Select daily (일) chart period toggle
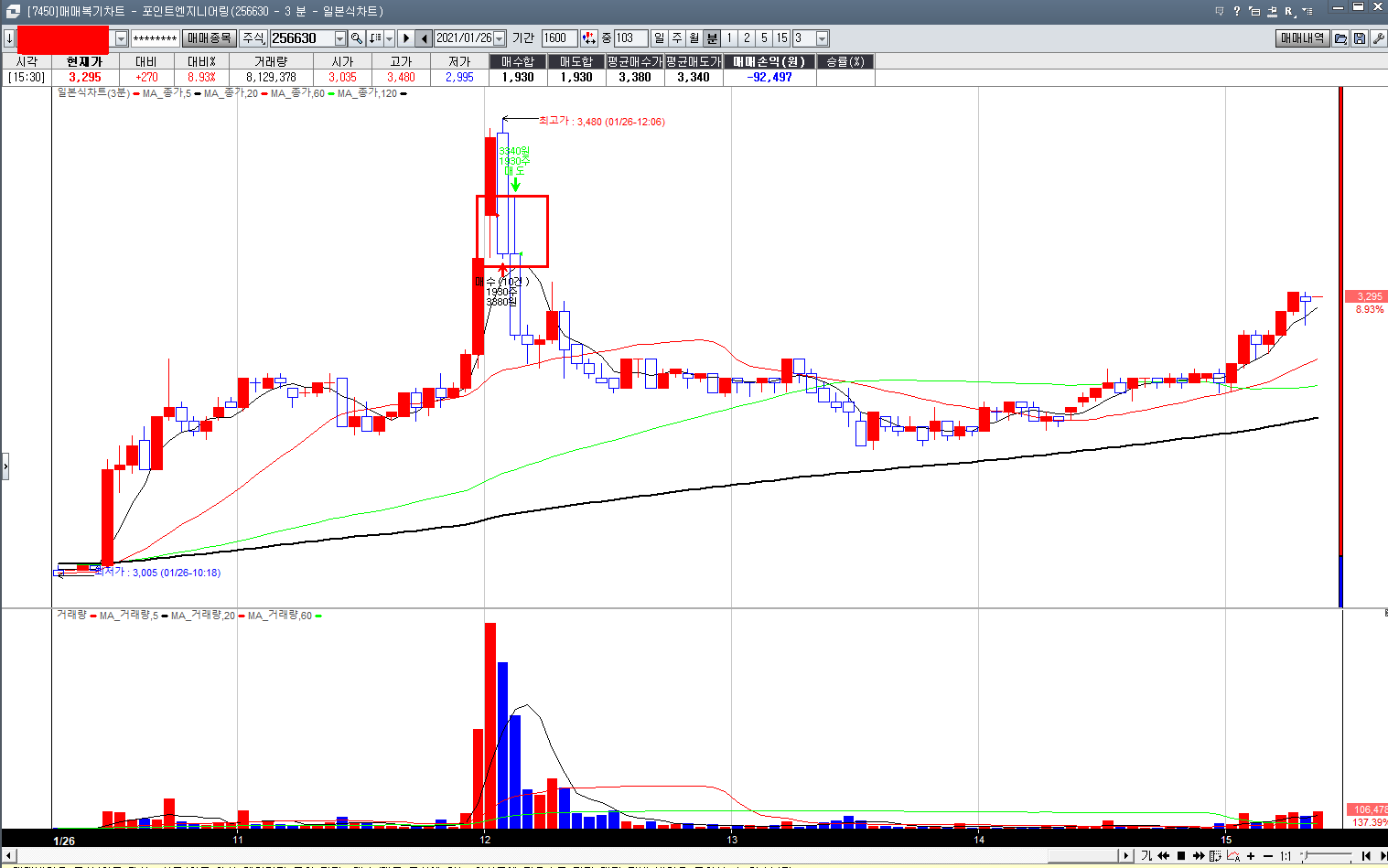The height and width of the screenshot is (868, 1388). pos(659,38)
